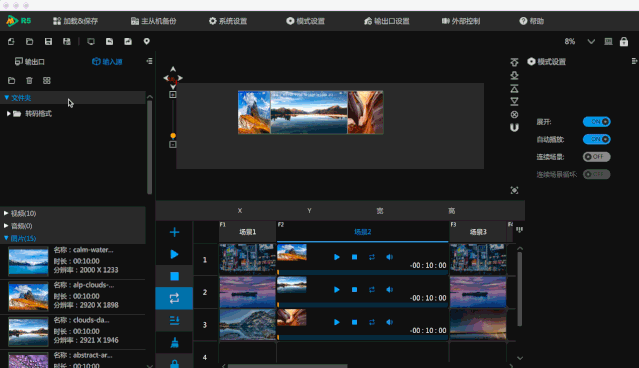Viewport: 639px width, 368px height.
Task: Toggle the highlighted loop button in scene sidebar
Action: click(174, 298)
